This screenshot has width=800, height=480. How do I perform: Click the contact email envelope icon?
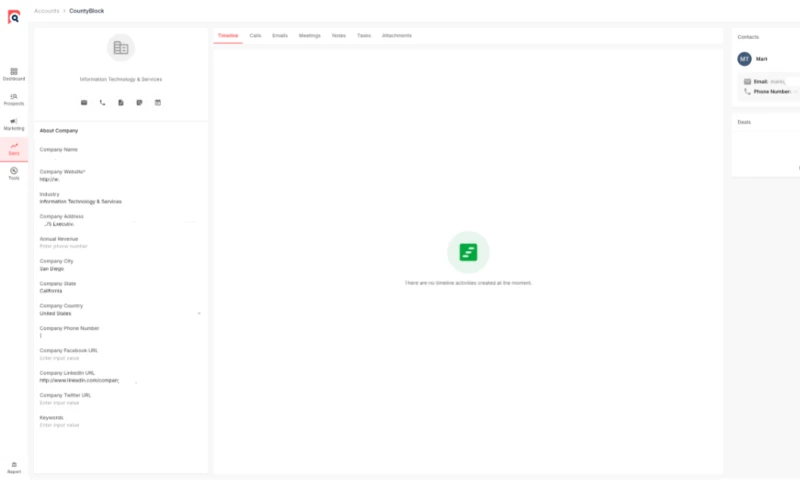coord(747,82)
